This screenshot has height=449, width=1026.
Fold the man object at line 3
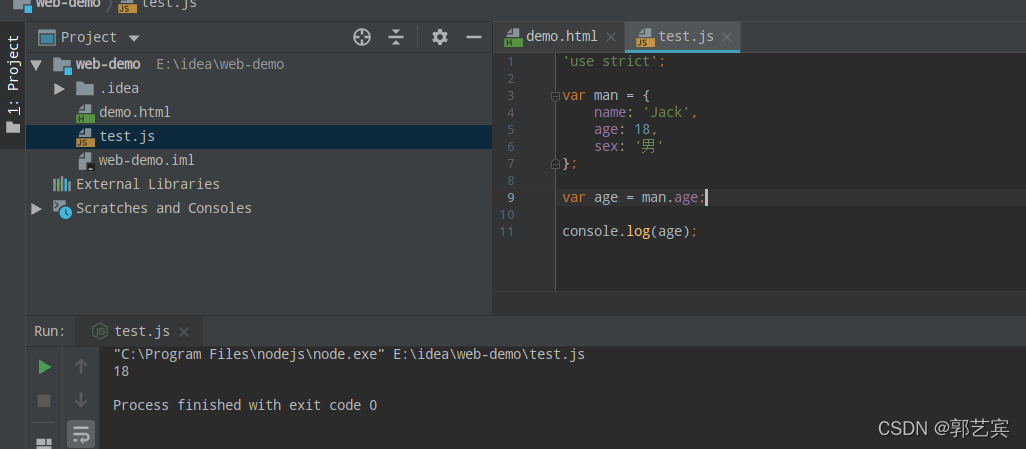click(x=556, y=96)
